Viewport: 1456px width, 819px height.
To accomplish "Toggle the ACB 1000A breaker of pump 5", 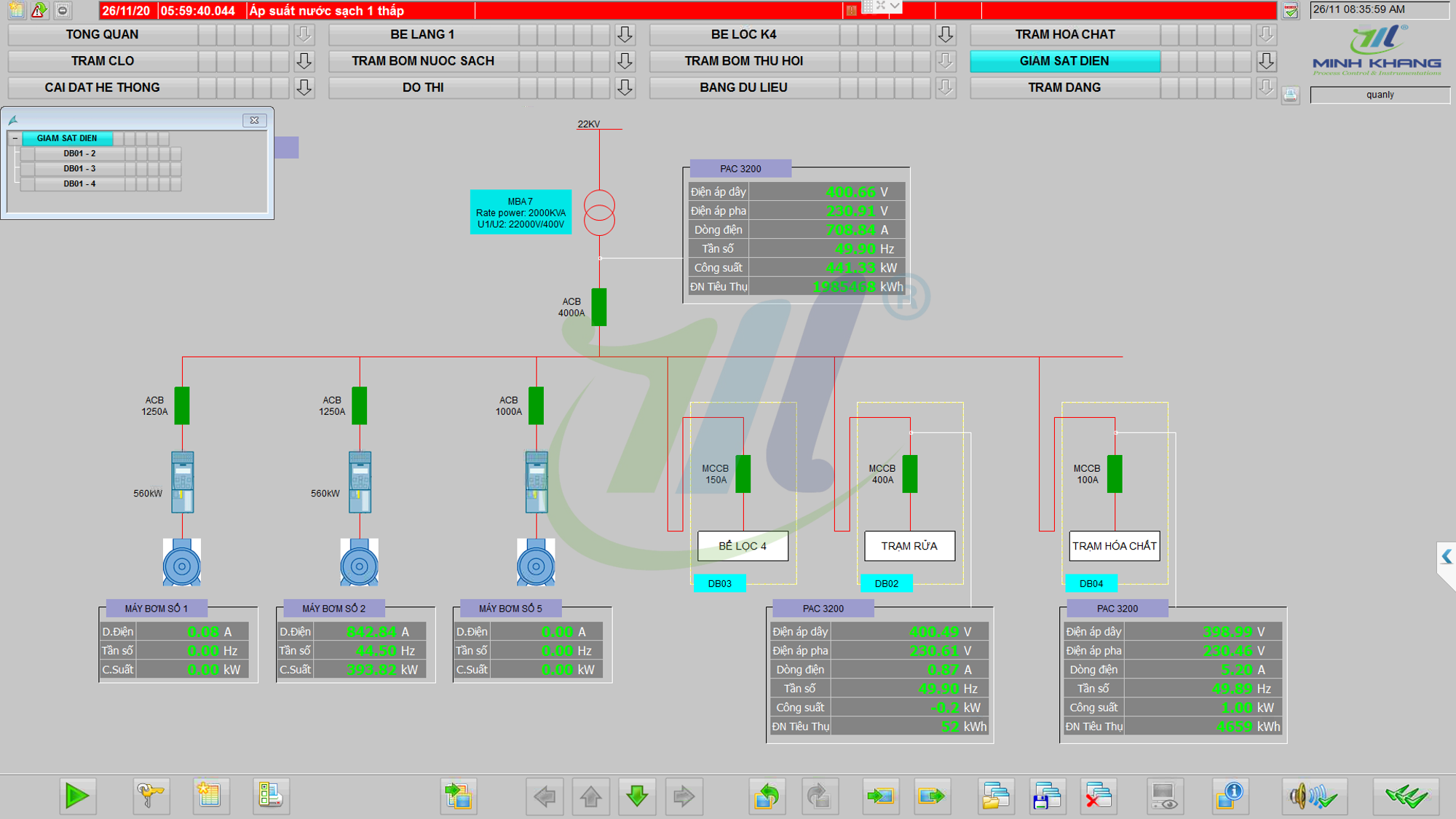I will click(537, 405).
